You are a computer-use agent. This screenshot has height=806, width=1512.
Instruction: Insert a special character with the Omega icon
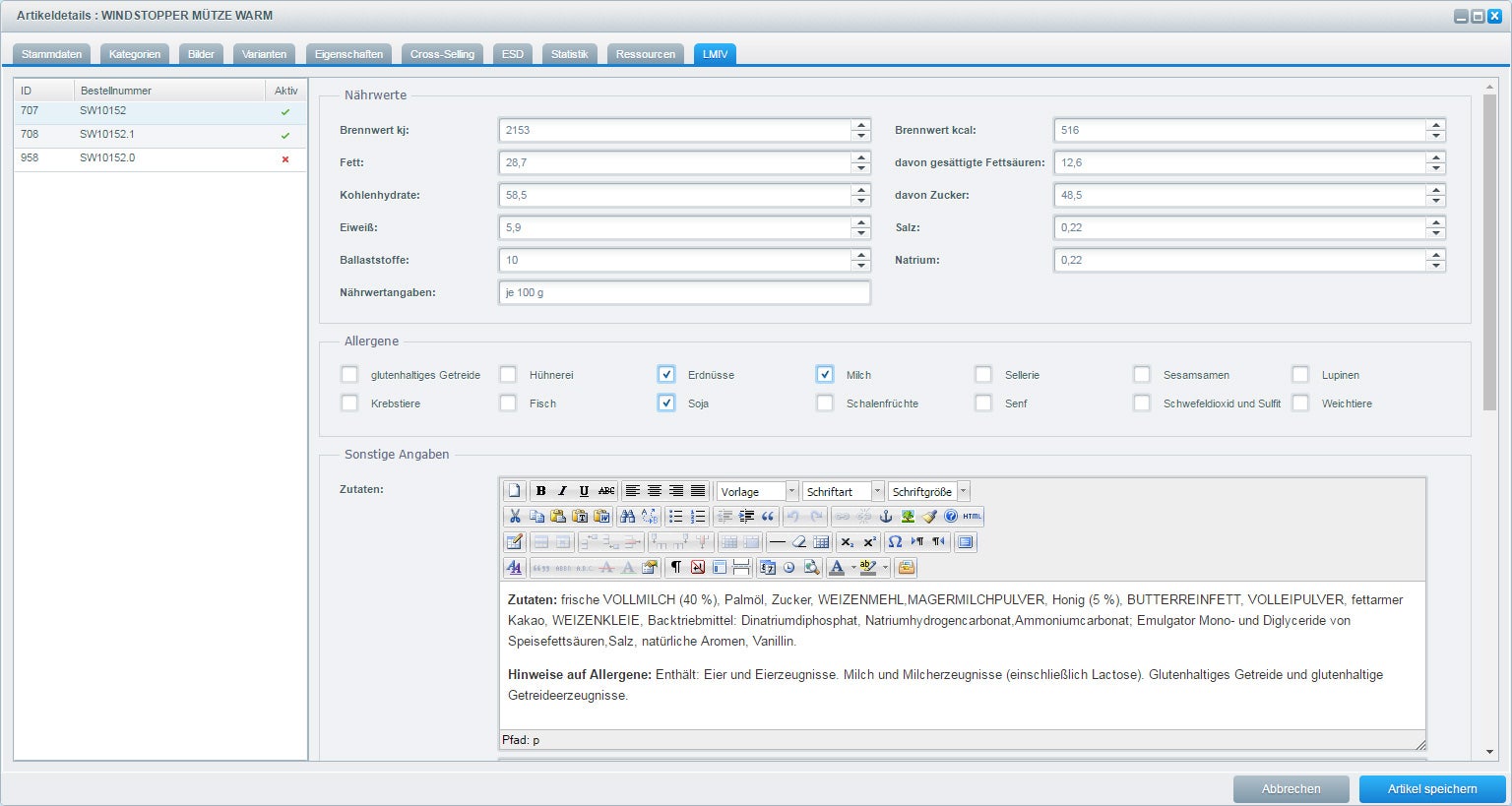click(x=895, y=542)
